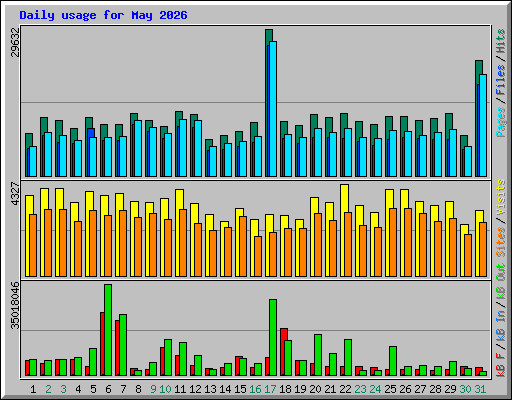Click day label 22 on the x-axis
Viewport: 512px width, 400px height.
click(x=345, y=389)
